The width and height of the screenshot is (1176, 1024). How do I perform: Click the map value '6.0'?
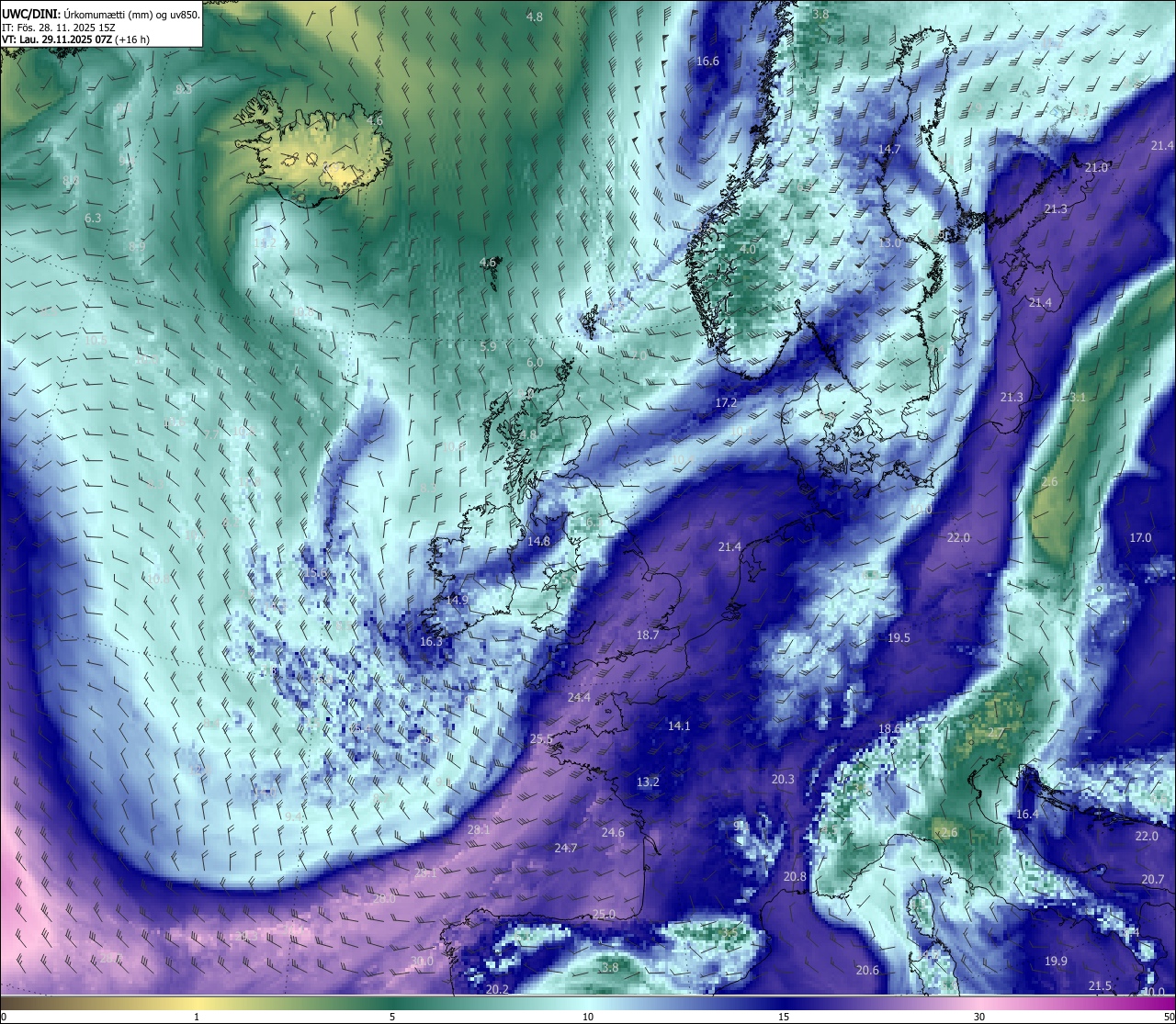coord(534,364)
